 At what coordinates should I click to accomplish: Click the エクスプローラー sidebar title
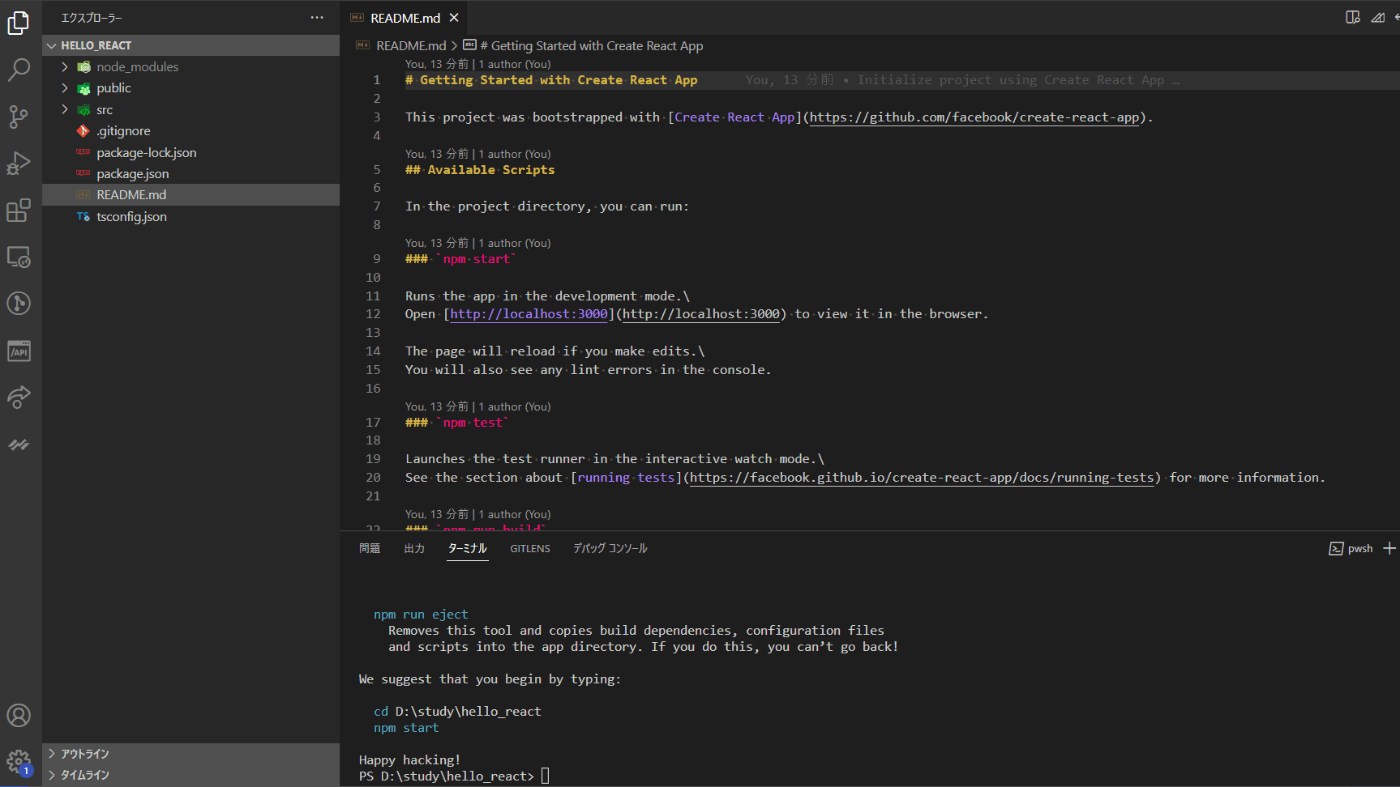[x=92, y=18]
